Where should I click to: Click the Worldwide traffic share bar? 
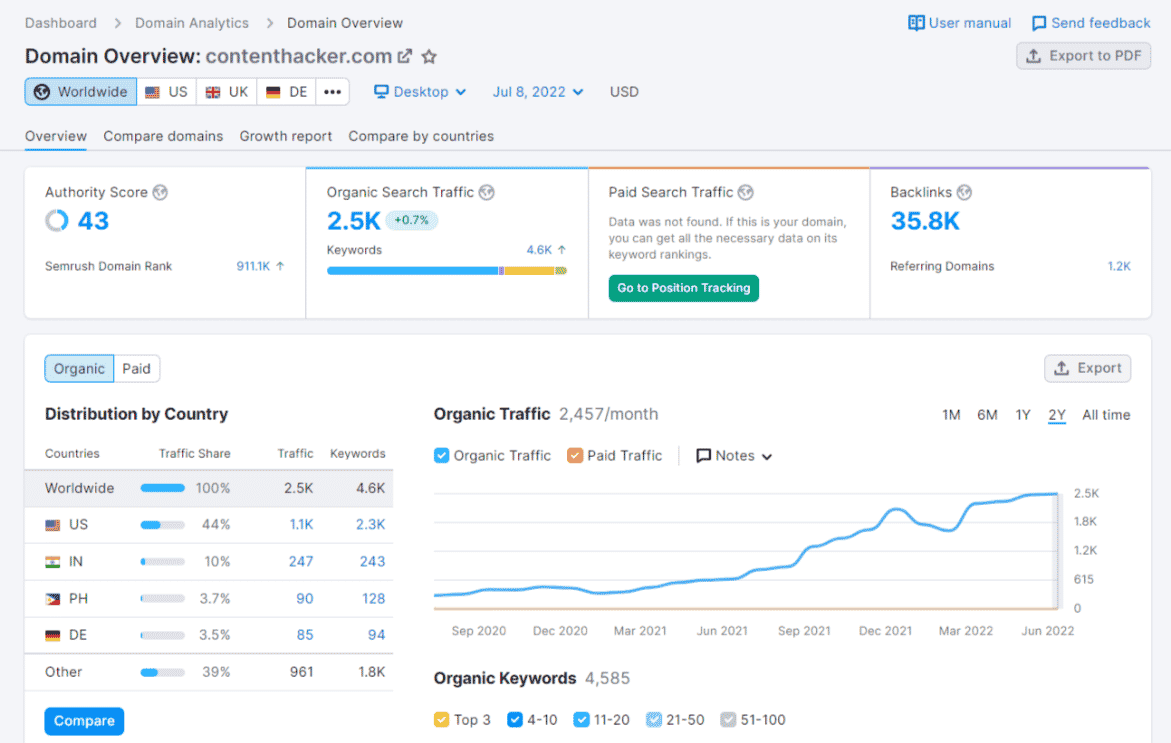tap(163, 488)
